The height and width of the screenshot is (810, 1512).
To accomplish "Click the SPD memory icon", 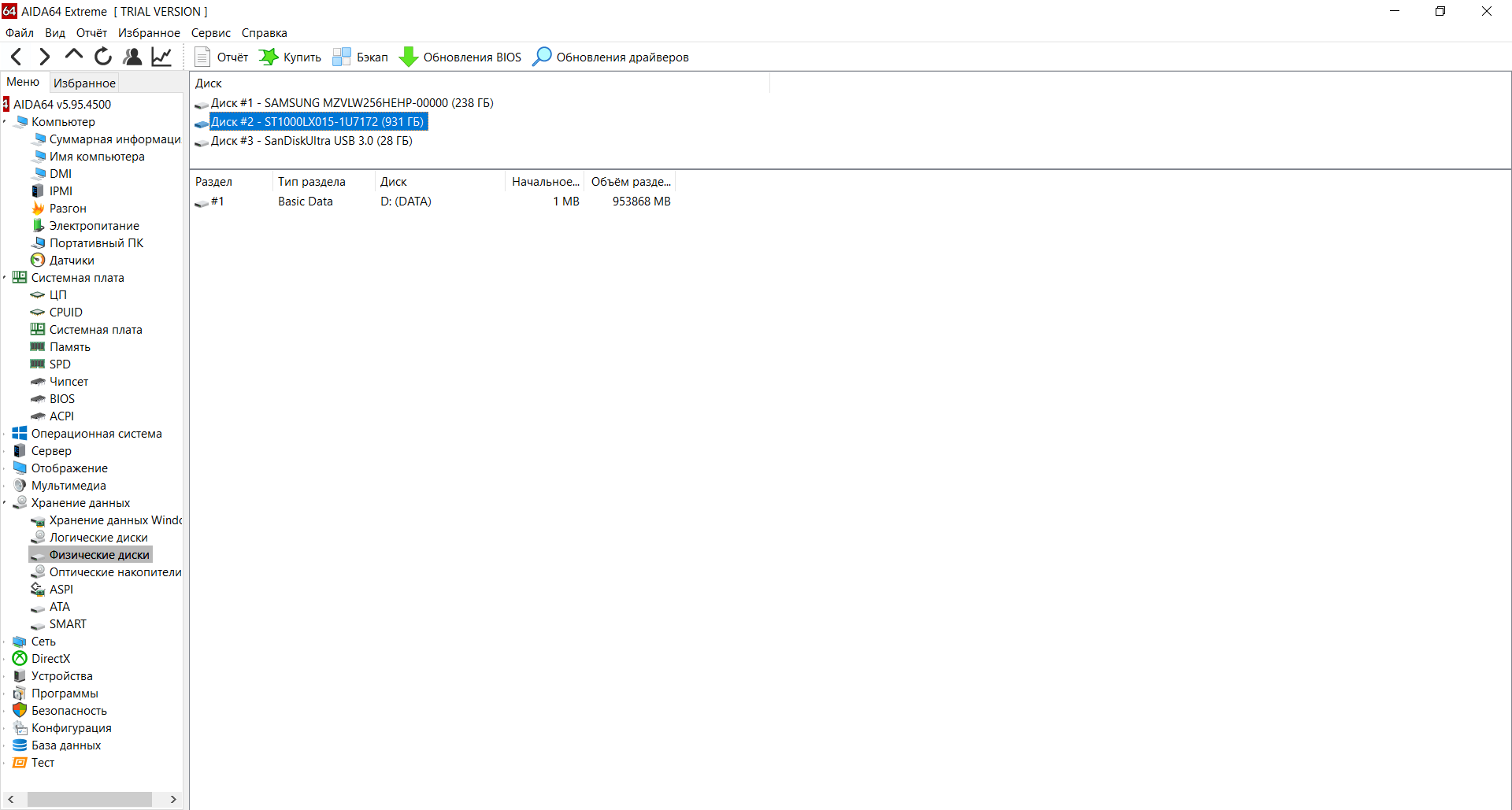I will coord(38,364).
